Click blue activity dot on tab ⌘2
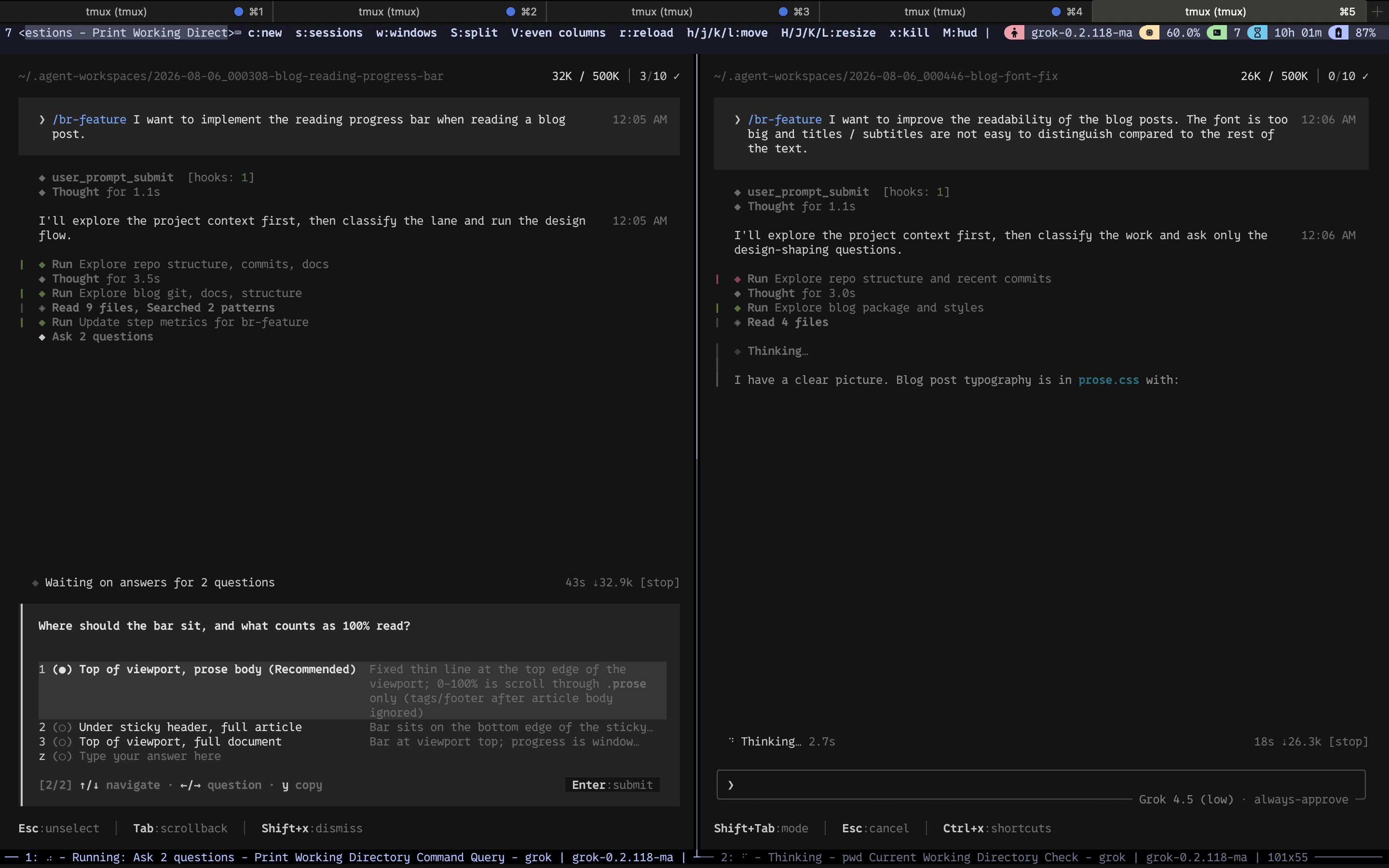 coord(511,12)
